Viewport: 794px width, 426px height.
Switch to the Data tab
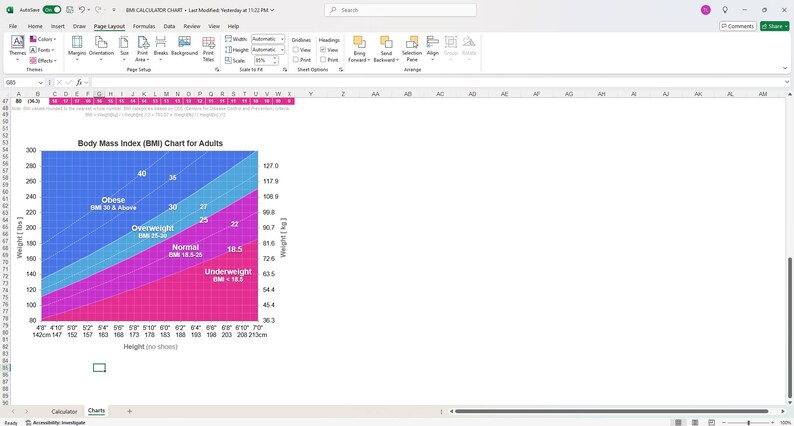point(169,26)
